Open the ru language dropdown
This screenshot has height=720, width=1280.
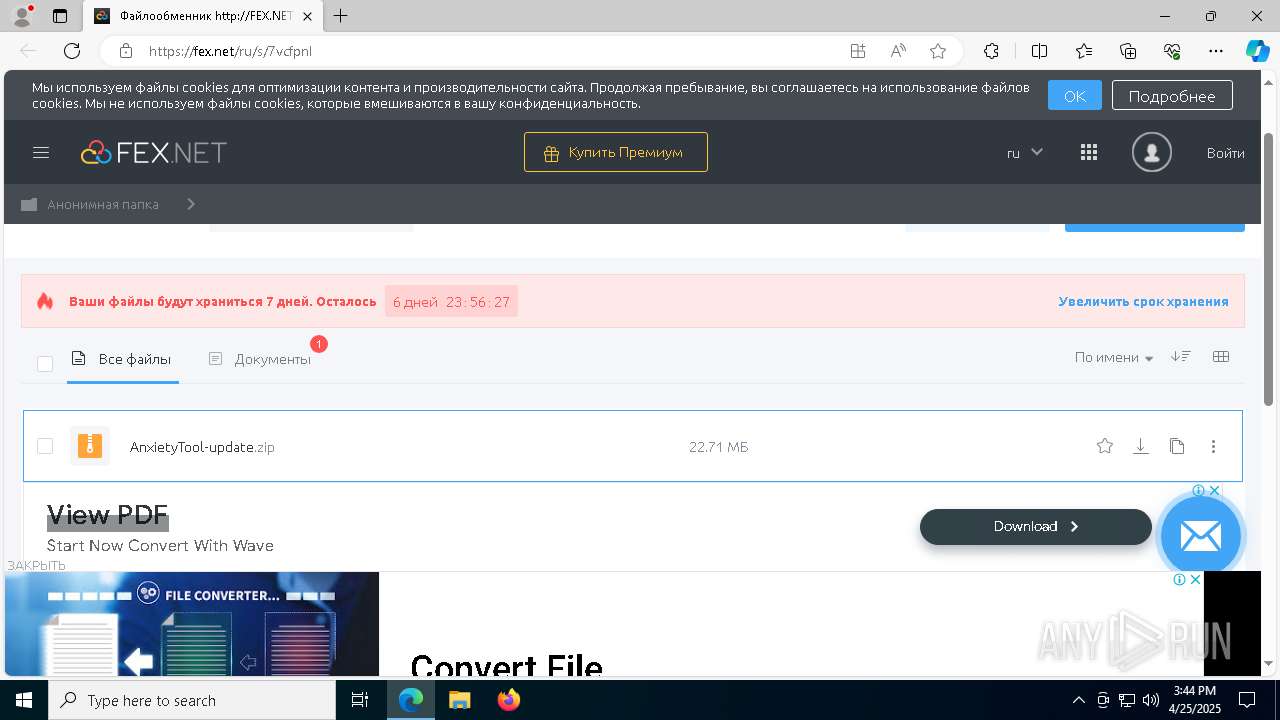(1025, 153)
